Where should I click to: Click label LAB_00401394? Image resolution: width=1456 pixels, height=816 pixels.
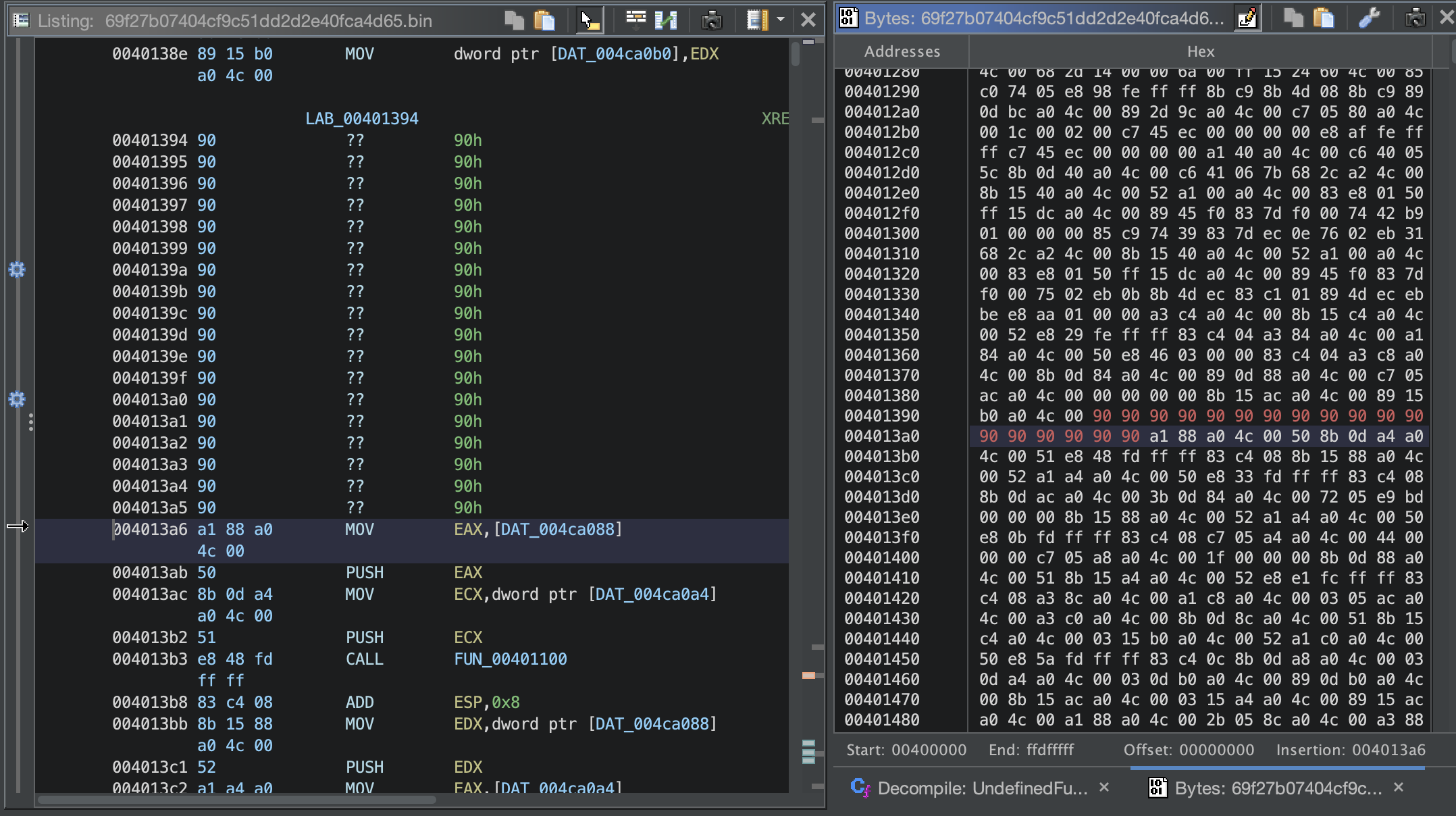click(x=362, y=119)
